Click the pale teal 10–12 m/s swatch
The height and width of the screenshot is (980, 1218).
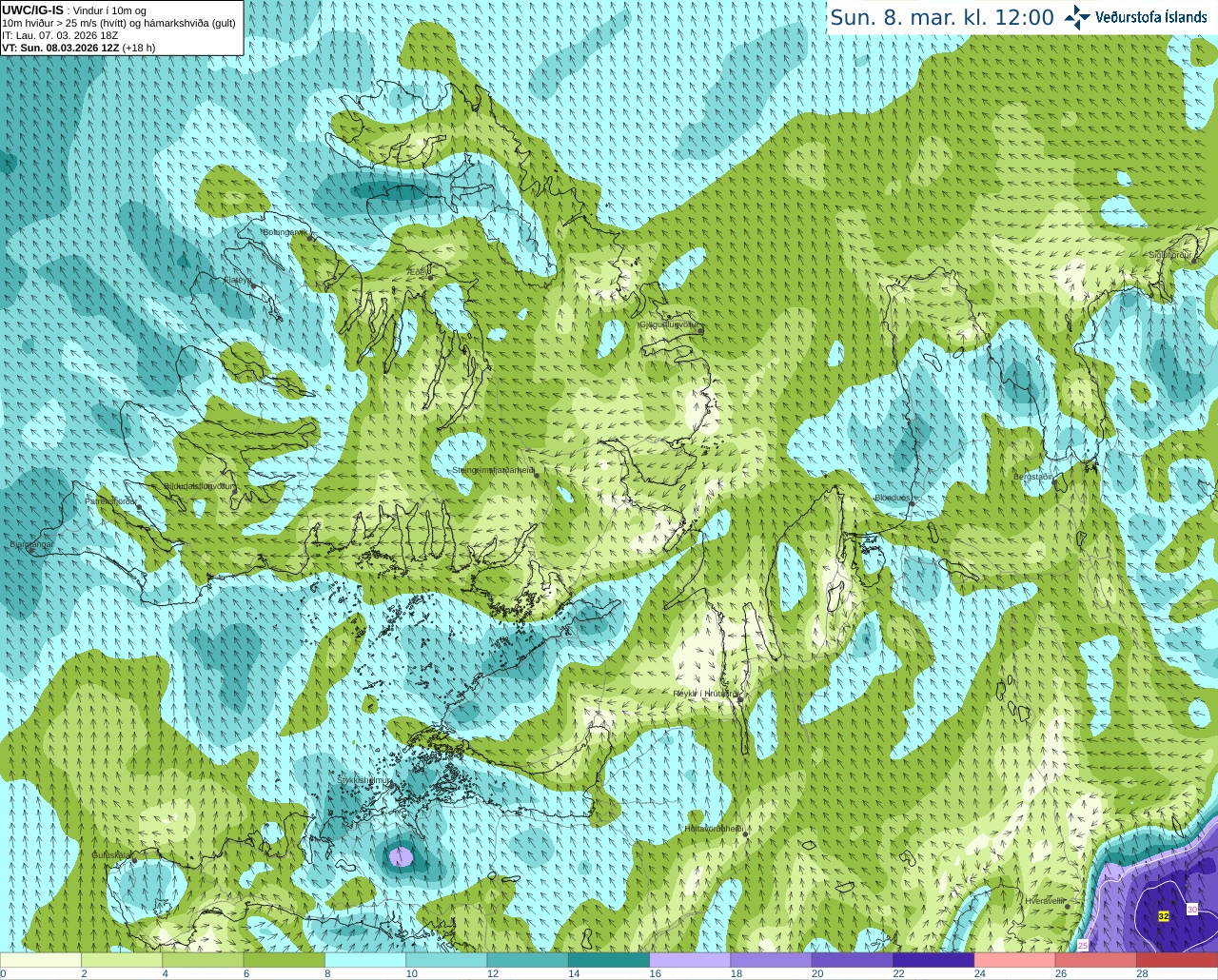(446, 960)
